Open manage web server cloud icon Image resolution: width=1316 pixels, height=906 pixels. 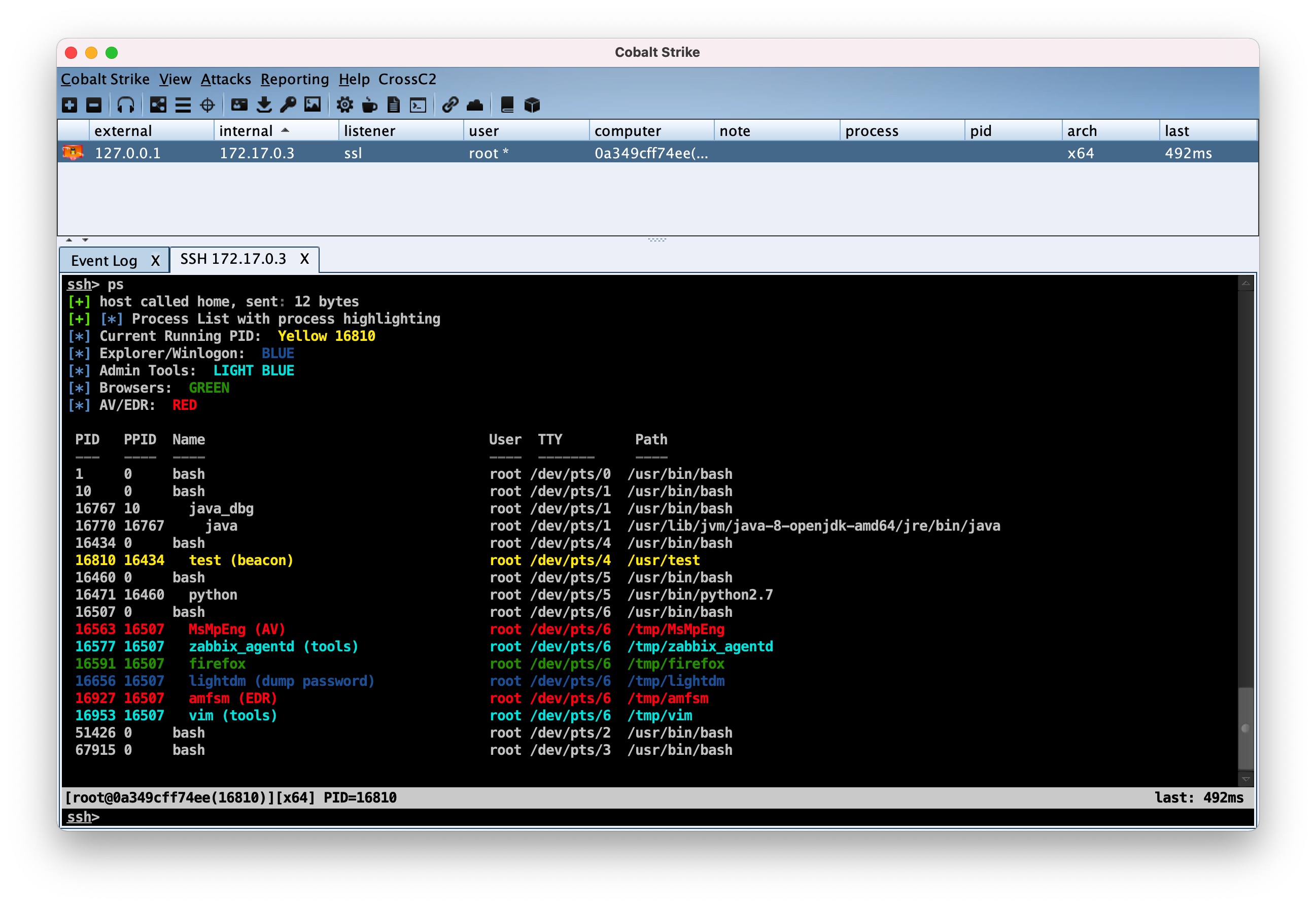click(475, 105)
